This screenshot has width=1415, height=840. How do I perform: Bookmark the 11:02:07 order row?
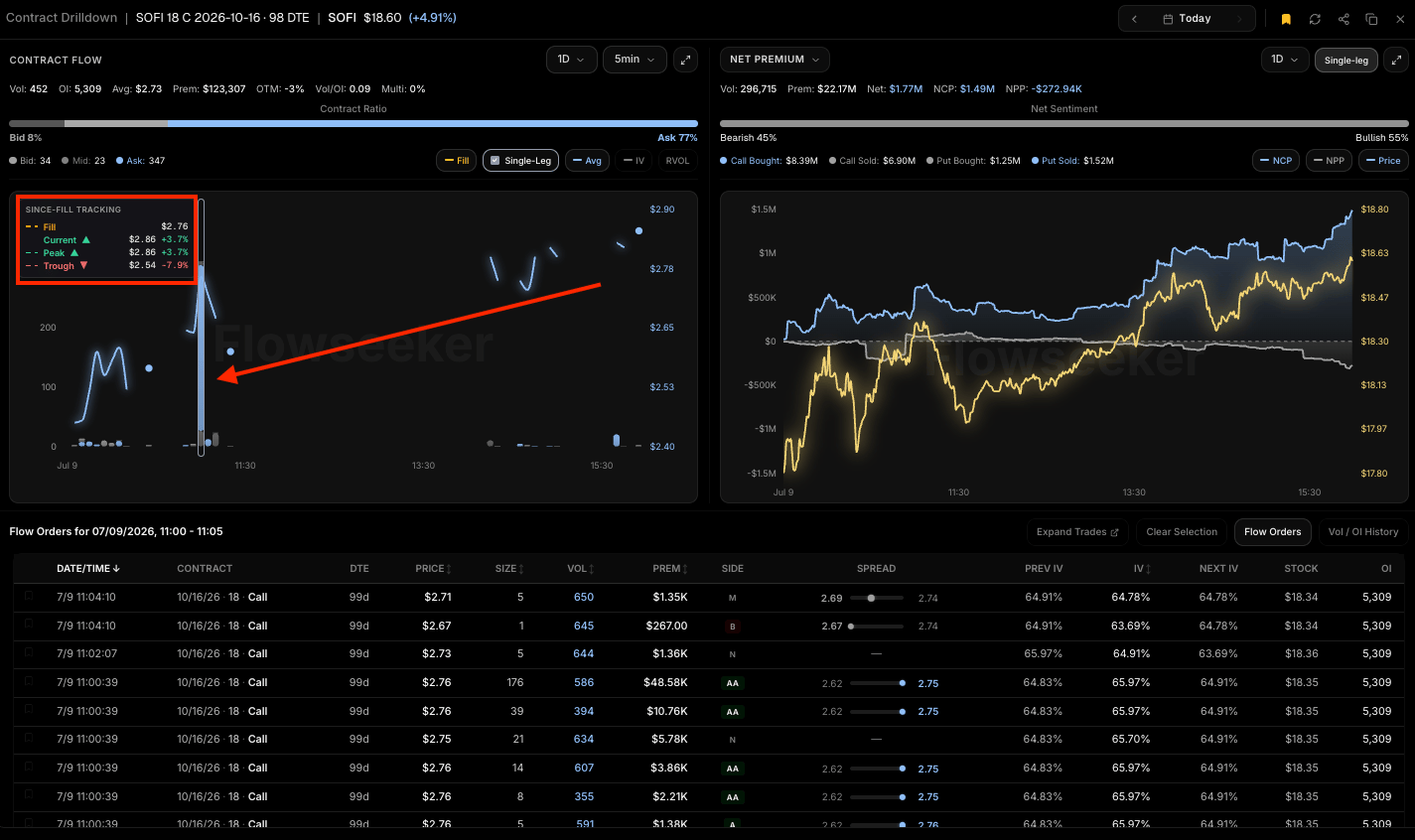(29, 653)
